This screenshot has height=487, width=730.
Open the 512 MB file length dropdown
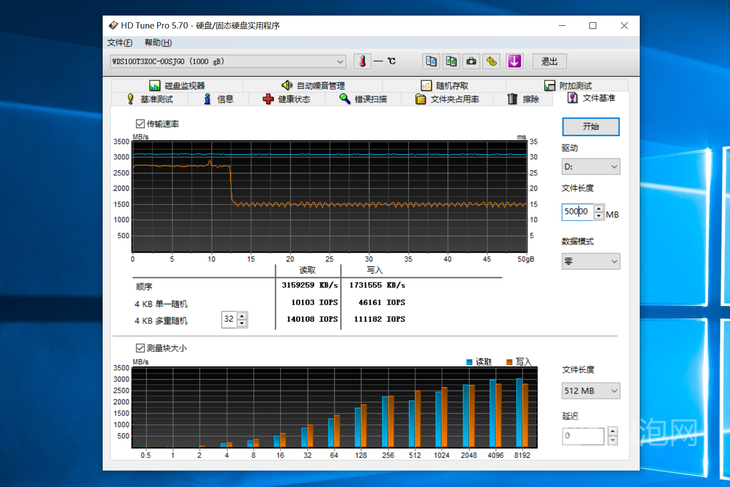[x=591, y=391]
